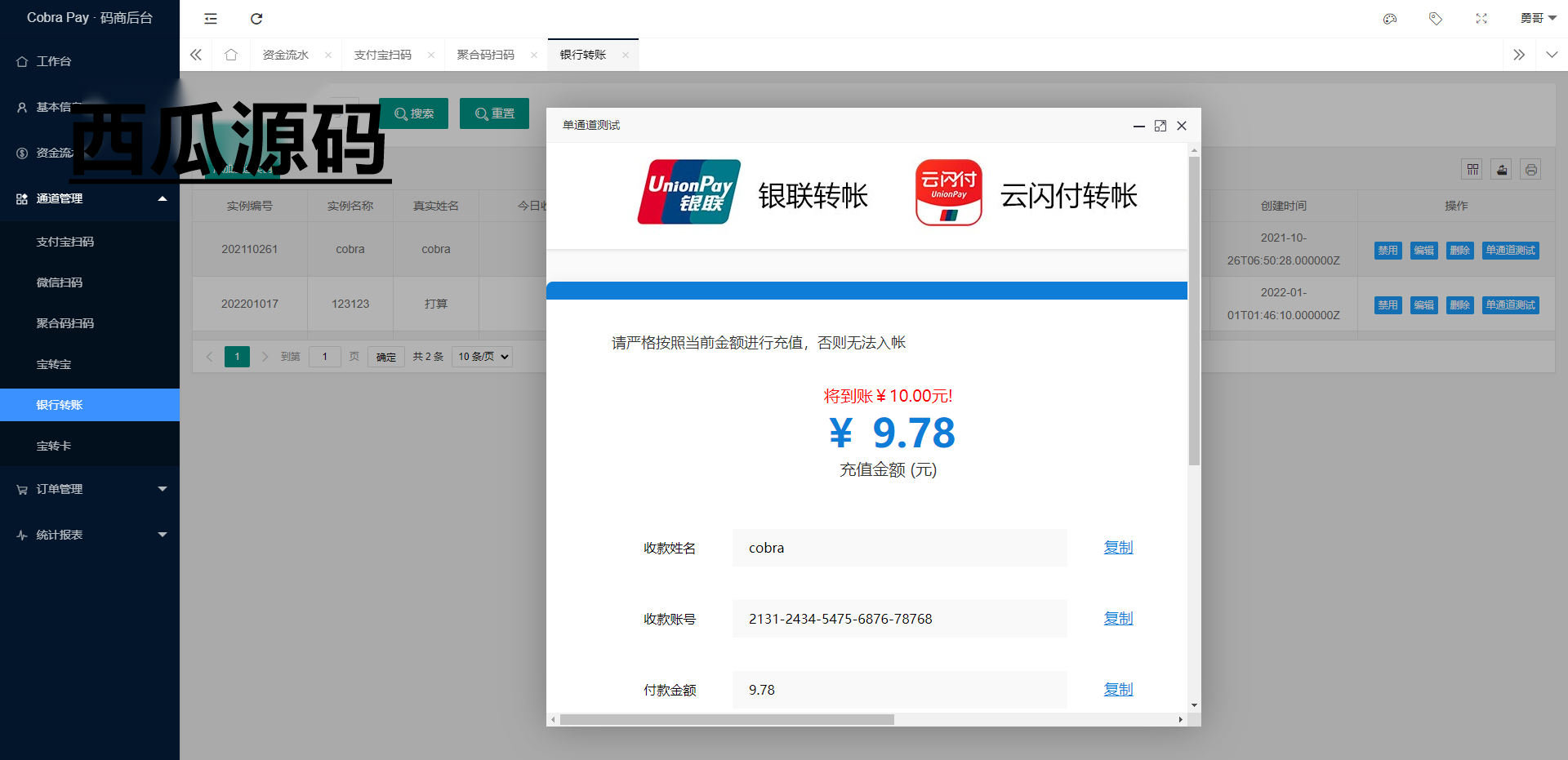
Task: Click the page number input field
Action: 324,357
